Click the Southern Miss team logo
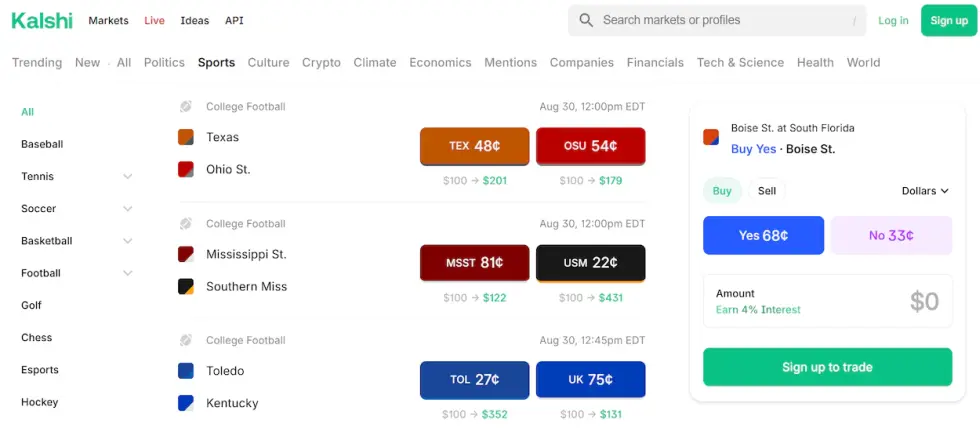 tap(186, 286)
